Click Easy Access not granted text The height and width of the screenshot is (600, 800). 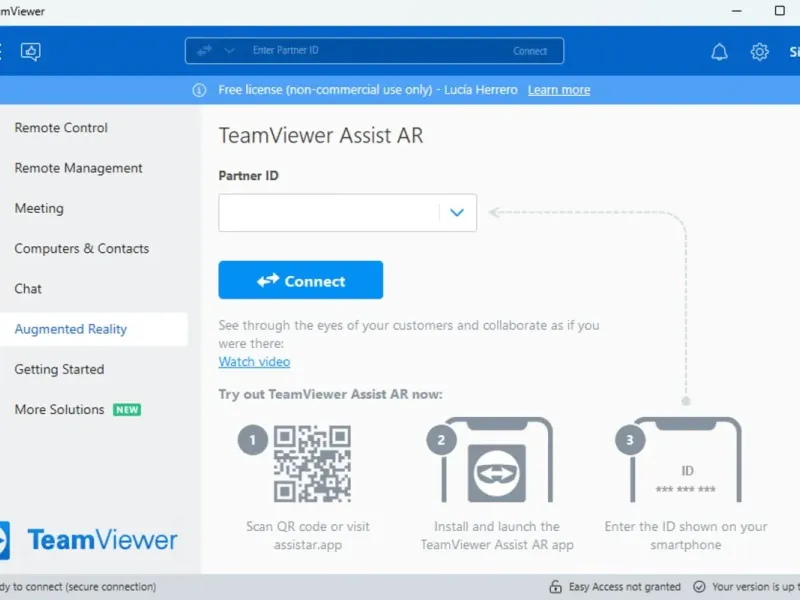pos(624,587)
